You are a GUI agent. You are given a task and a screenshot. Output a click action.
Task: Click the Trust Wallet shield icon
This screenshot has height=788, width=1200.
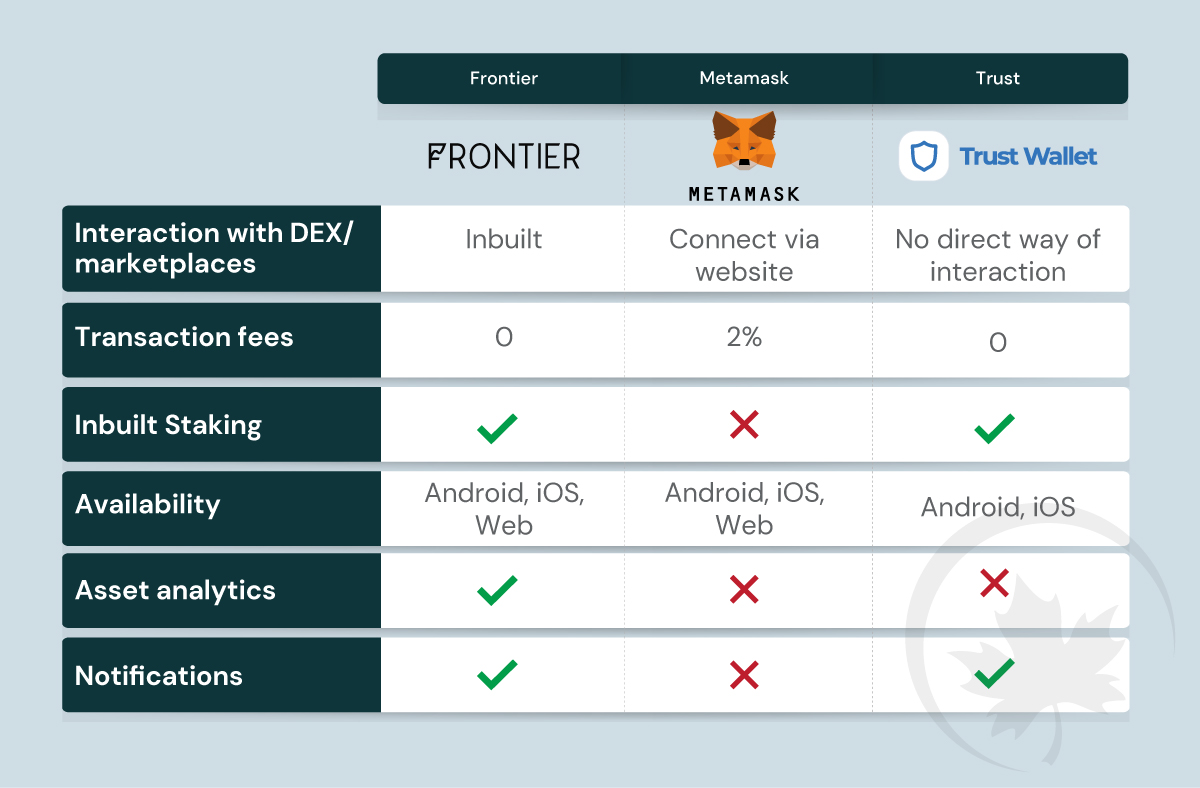(x=924, y=156)
